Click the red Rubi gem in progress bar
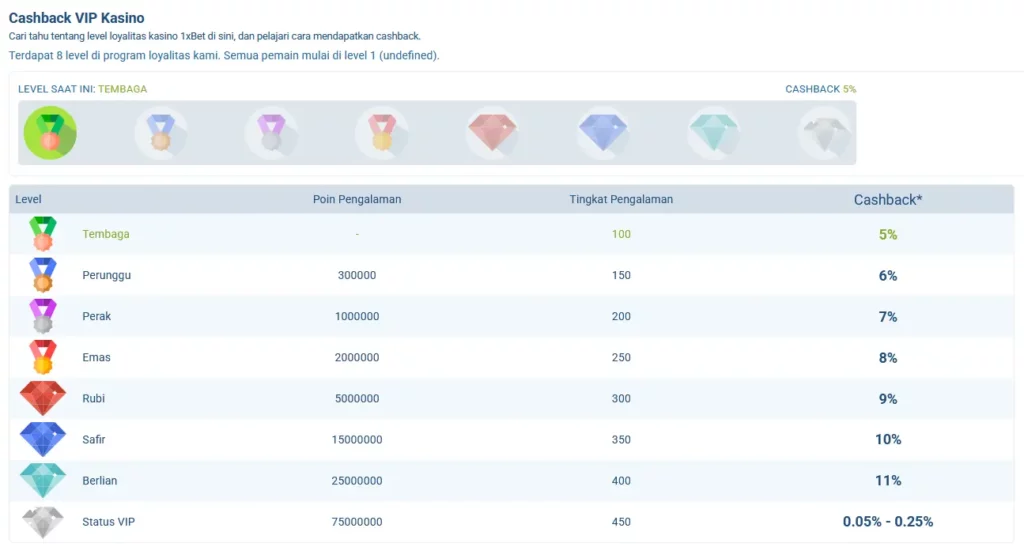1024x547 pixels. pyautogui.click(x=492, y=133)
